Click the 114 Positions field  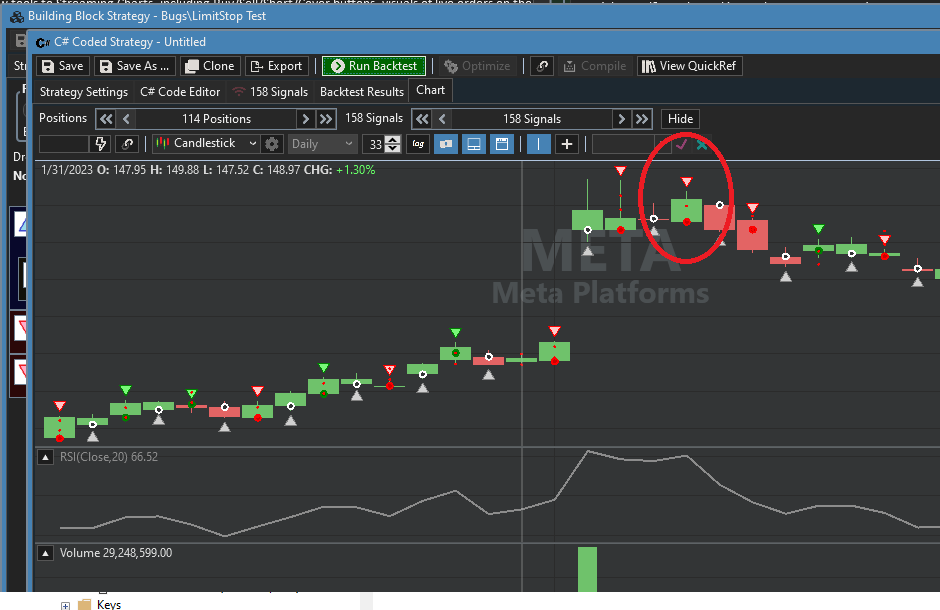pos(216,119)
